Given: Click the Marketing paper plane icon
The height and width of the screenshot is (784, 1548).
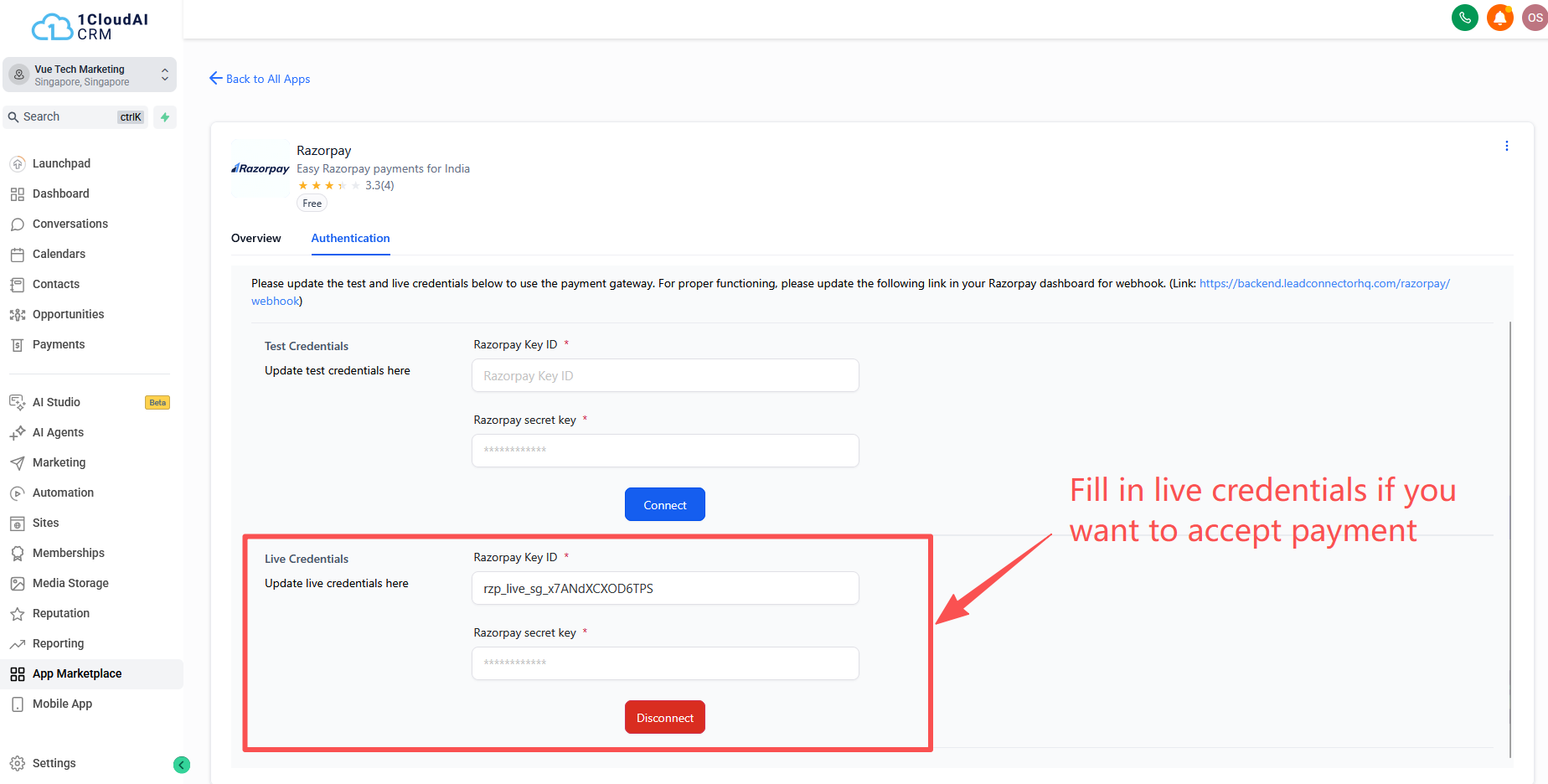Looking at the screenshot, I should click(x=18, y=462).
